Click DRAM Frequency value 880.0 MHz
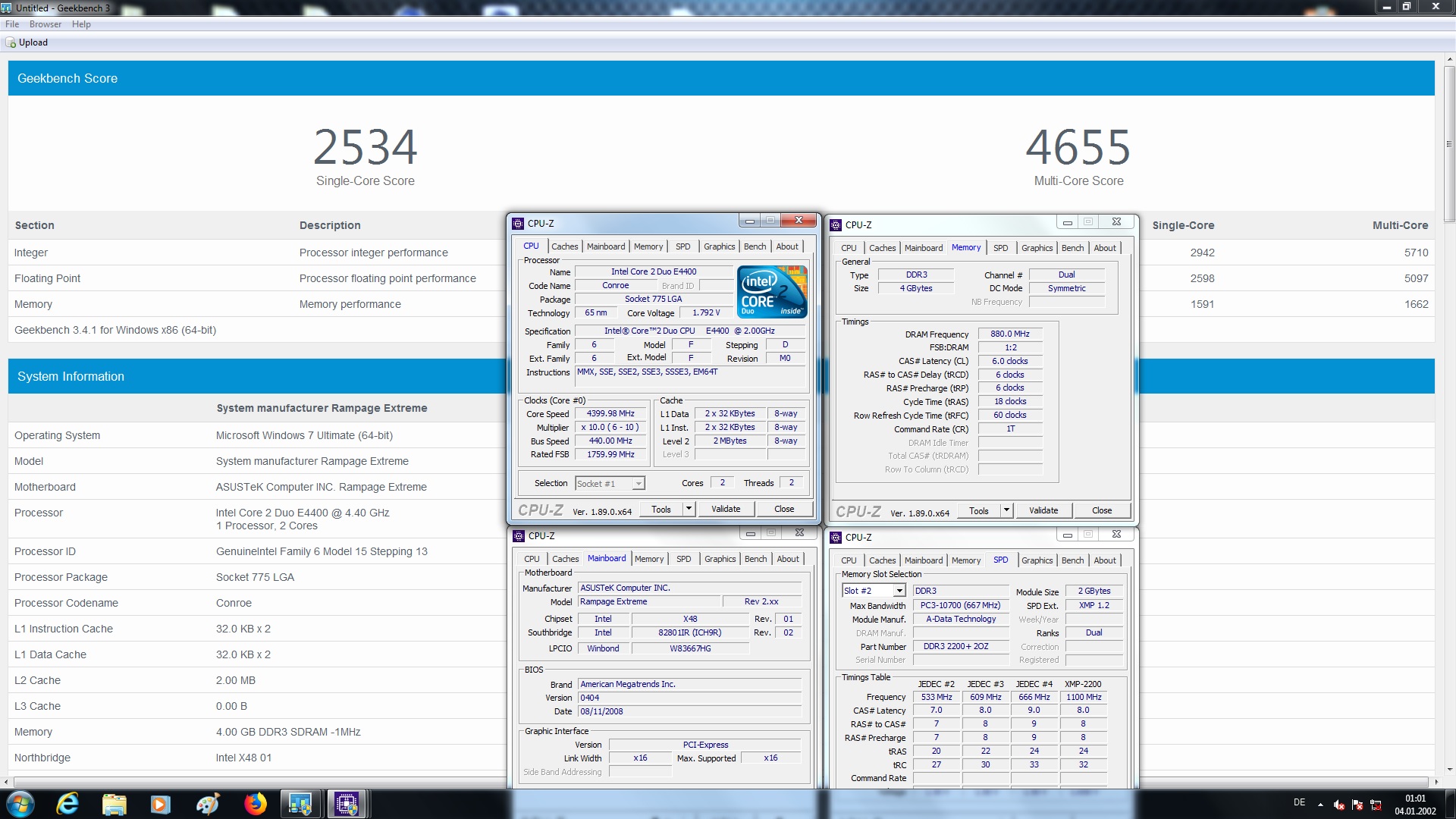This screenshot has height=819, width=1456. point(1010,334)
